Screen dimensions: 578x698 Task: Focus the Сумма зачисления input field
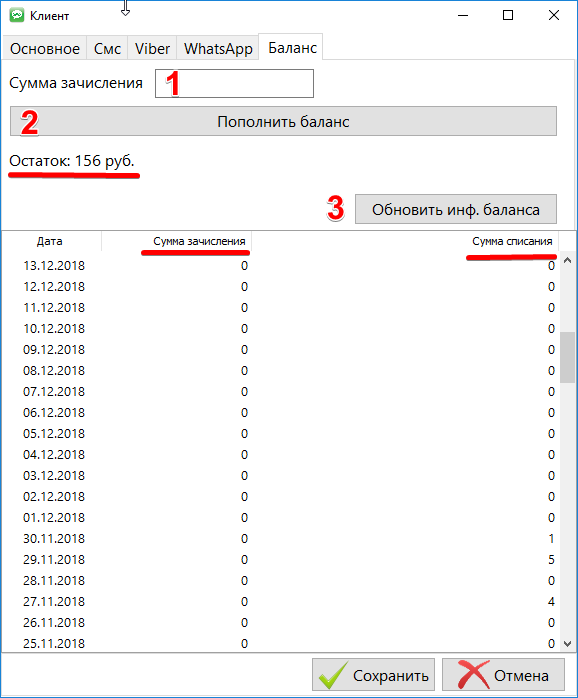click(x=234, y=83)
